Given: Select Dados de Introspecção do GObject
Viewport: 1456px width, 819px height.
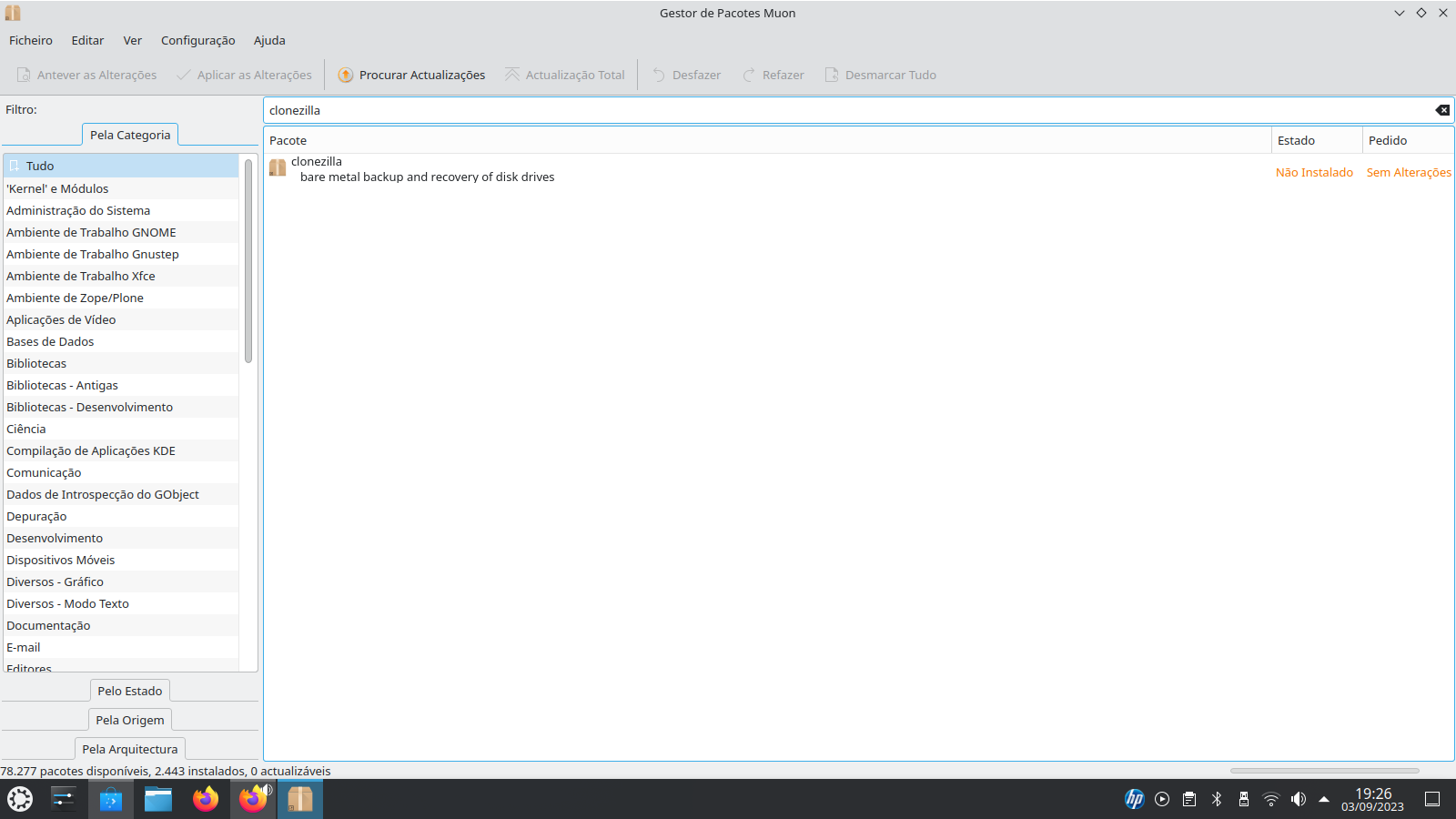Looking at the screenshot, I should pos(121,494).
